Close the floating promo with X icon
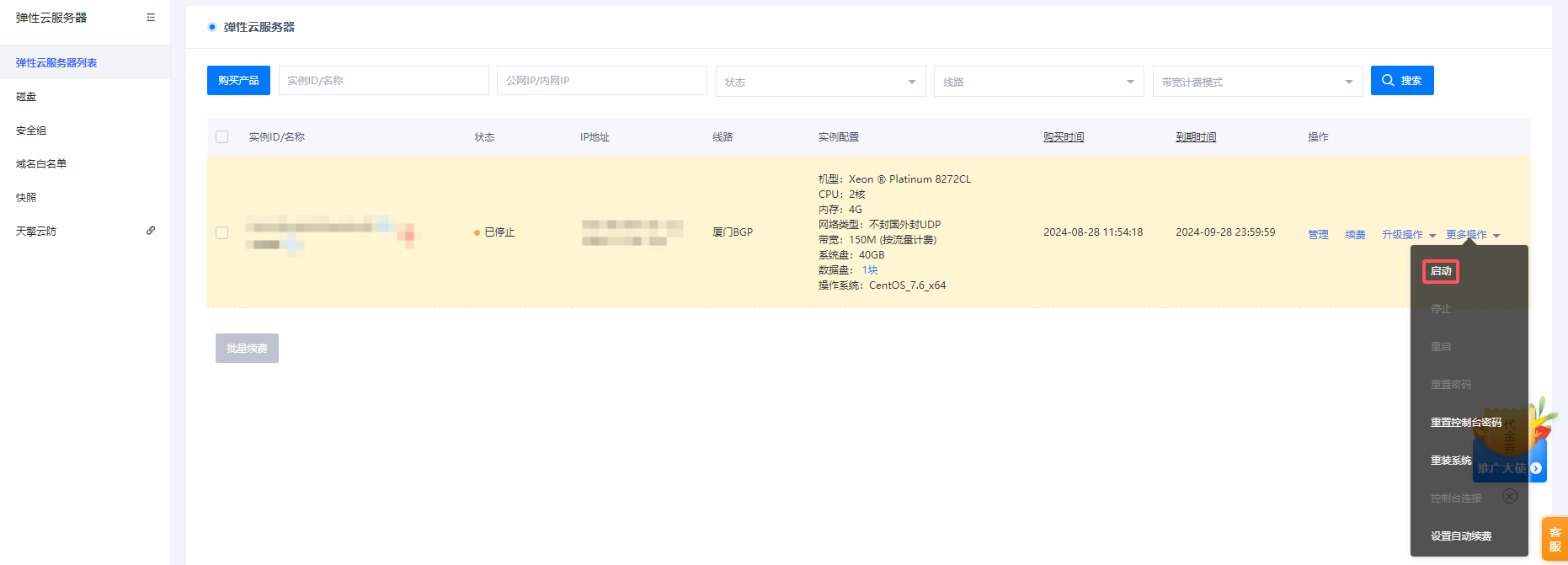 (x=1510, y=496)
